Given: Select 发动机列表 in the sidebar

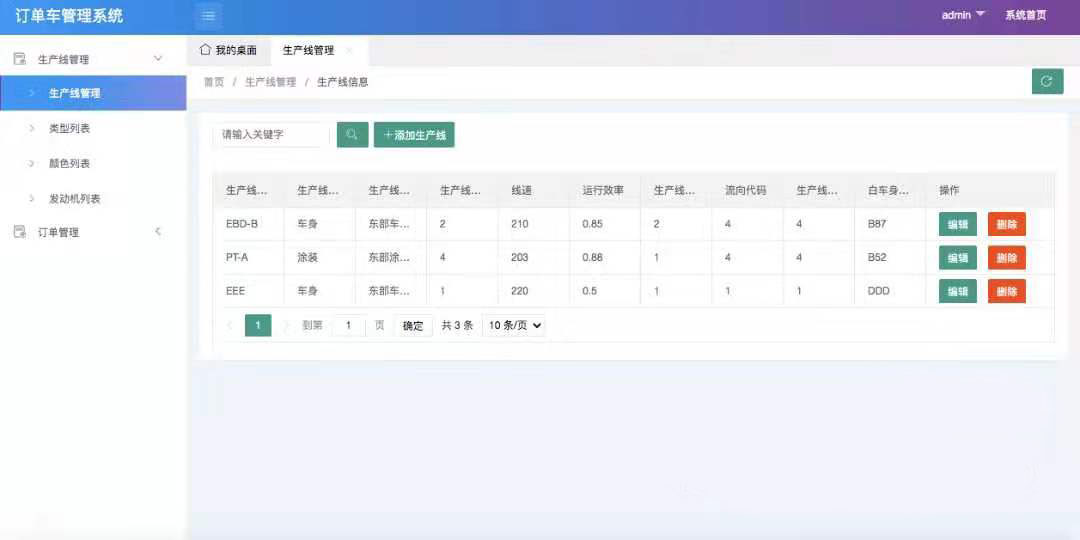Looking at the screenshot, I should point(75,199).
